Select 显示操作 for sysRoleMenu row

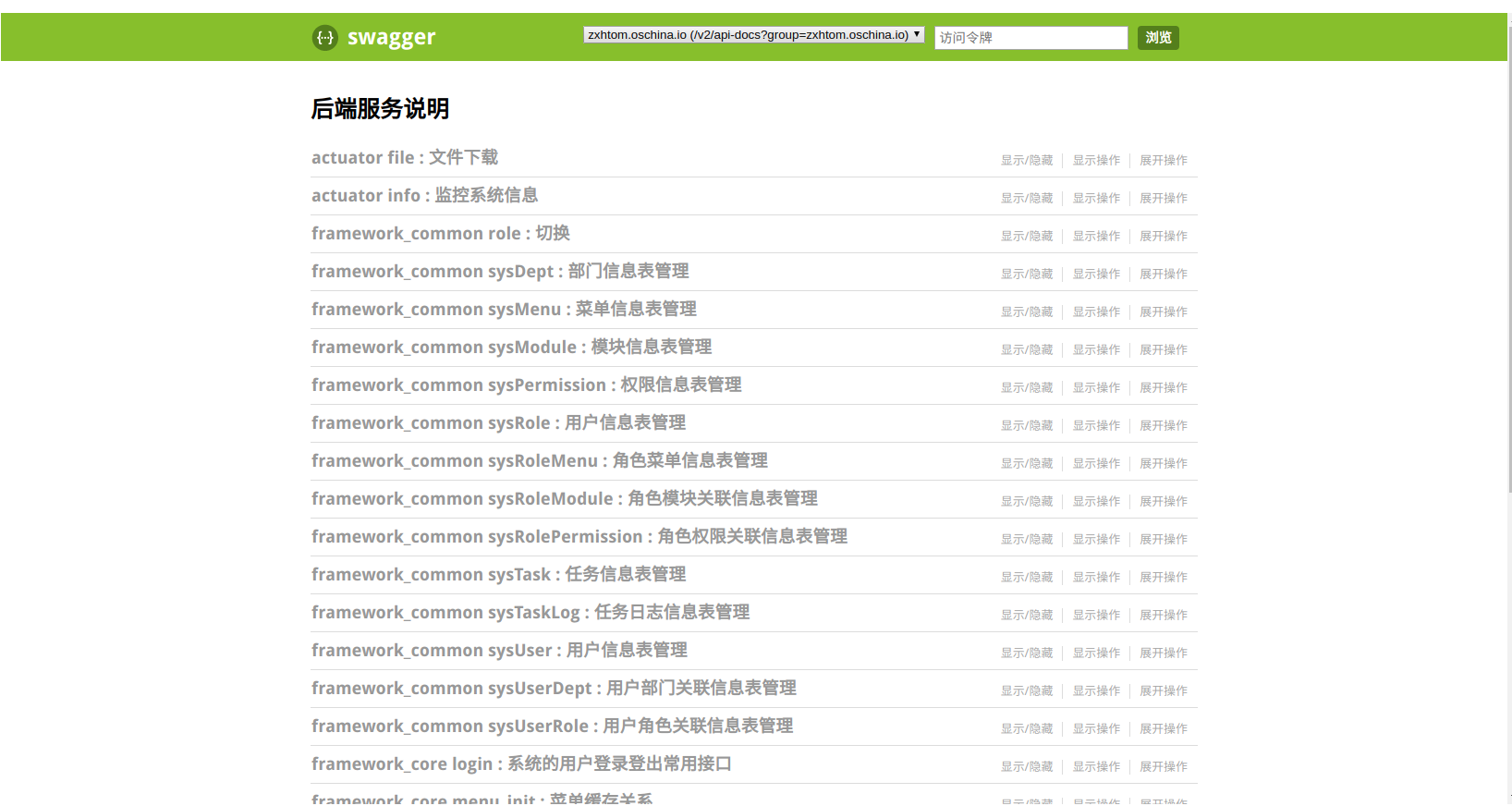click(x=1096, y=464)
